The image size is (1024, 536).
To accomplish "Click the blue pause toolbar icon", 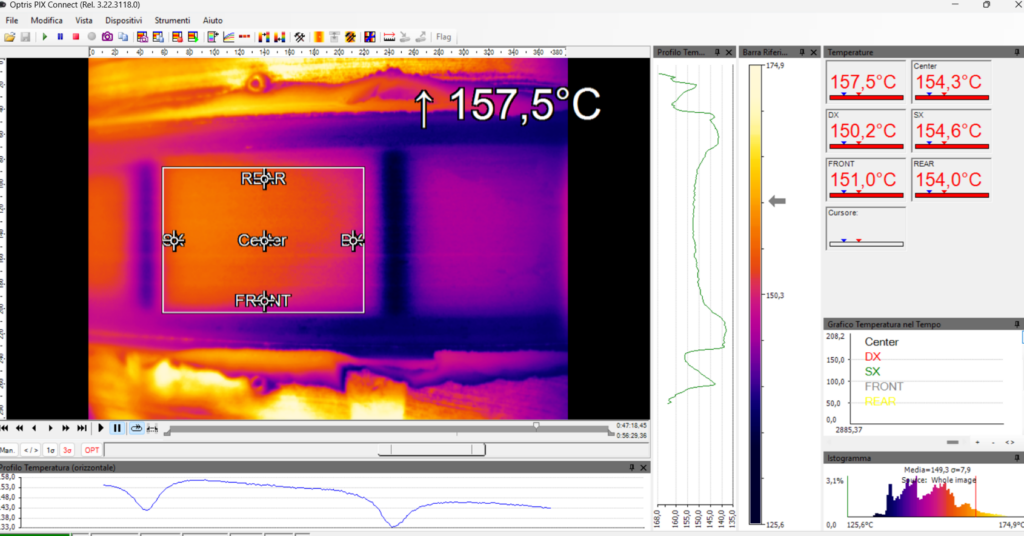I will tap(60, 37).
